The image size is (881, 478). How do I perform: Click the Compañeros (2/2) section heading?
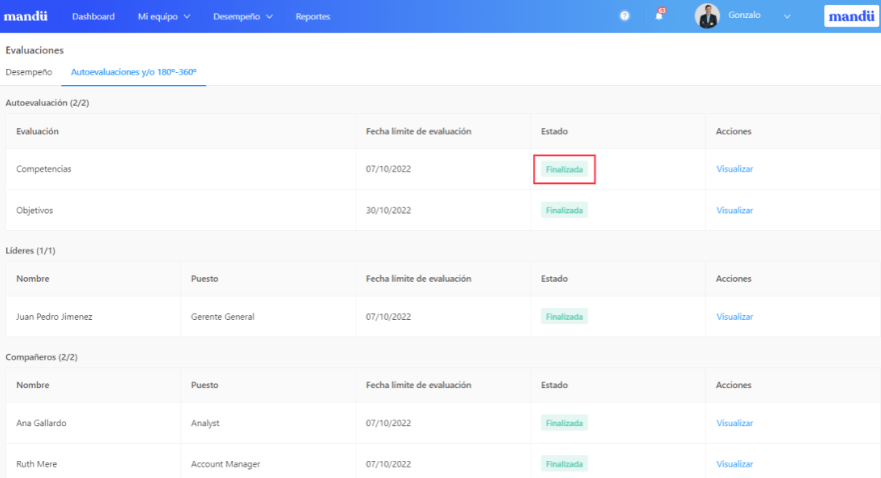42,357
